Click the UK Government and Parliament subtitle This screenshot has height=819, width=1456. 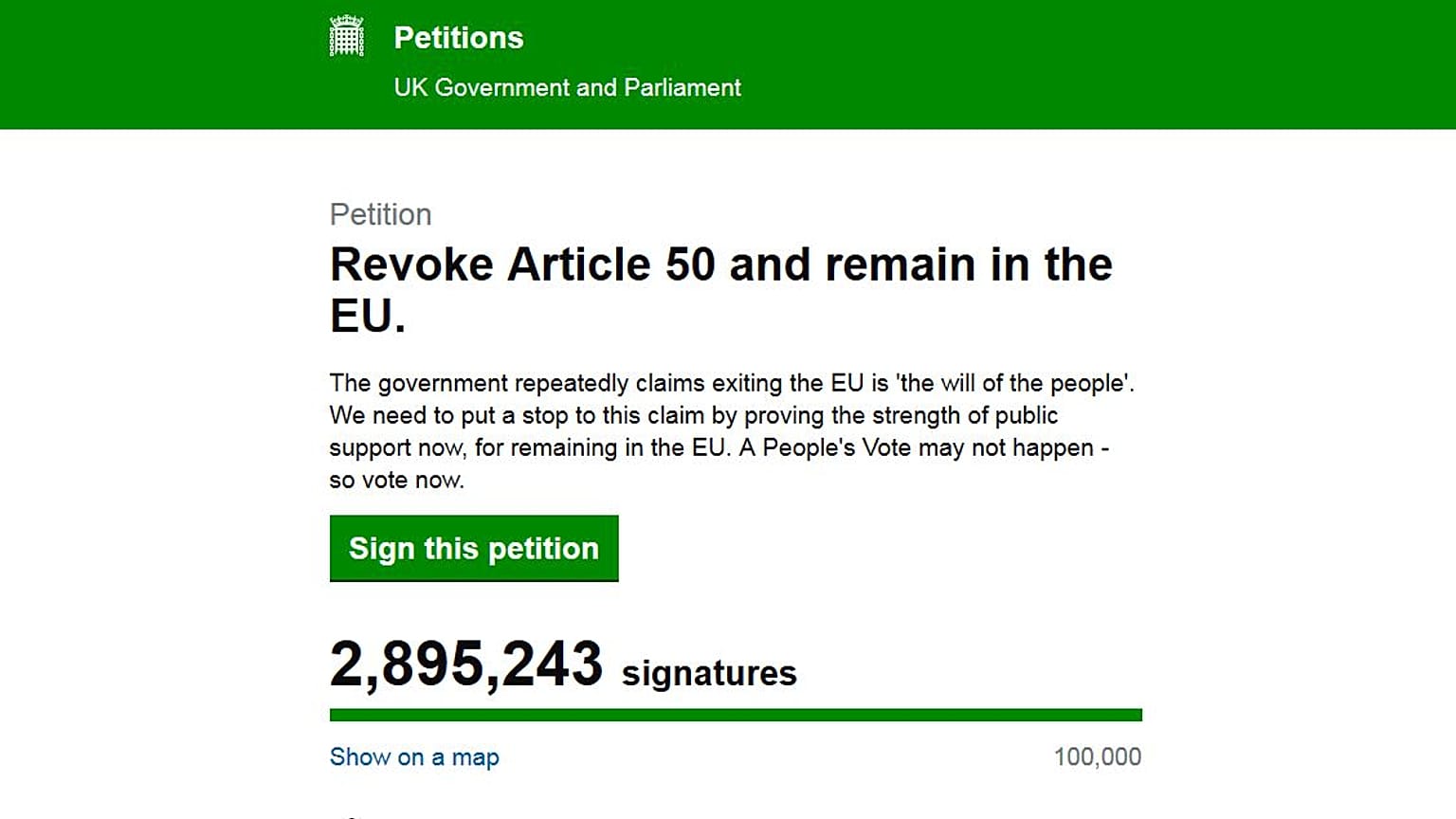point(567,87)
